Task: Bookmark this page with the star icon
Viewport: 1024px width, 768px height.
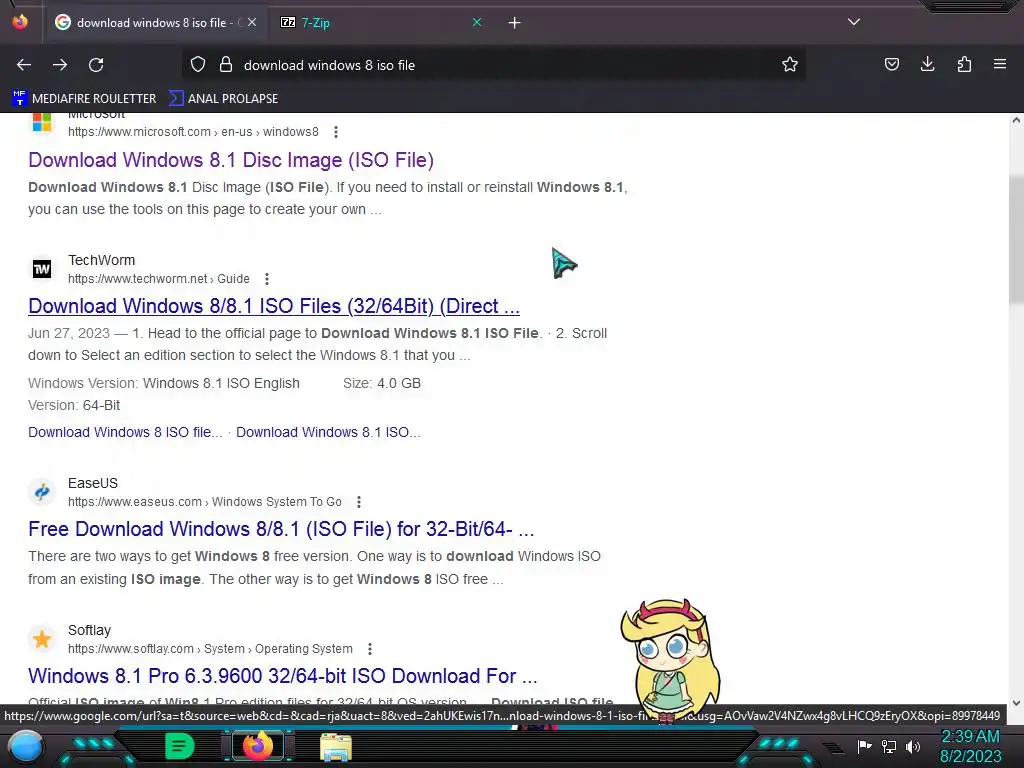Action: (790, 65)
